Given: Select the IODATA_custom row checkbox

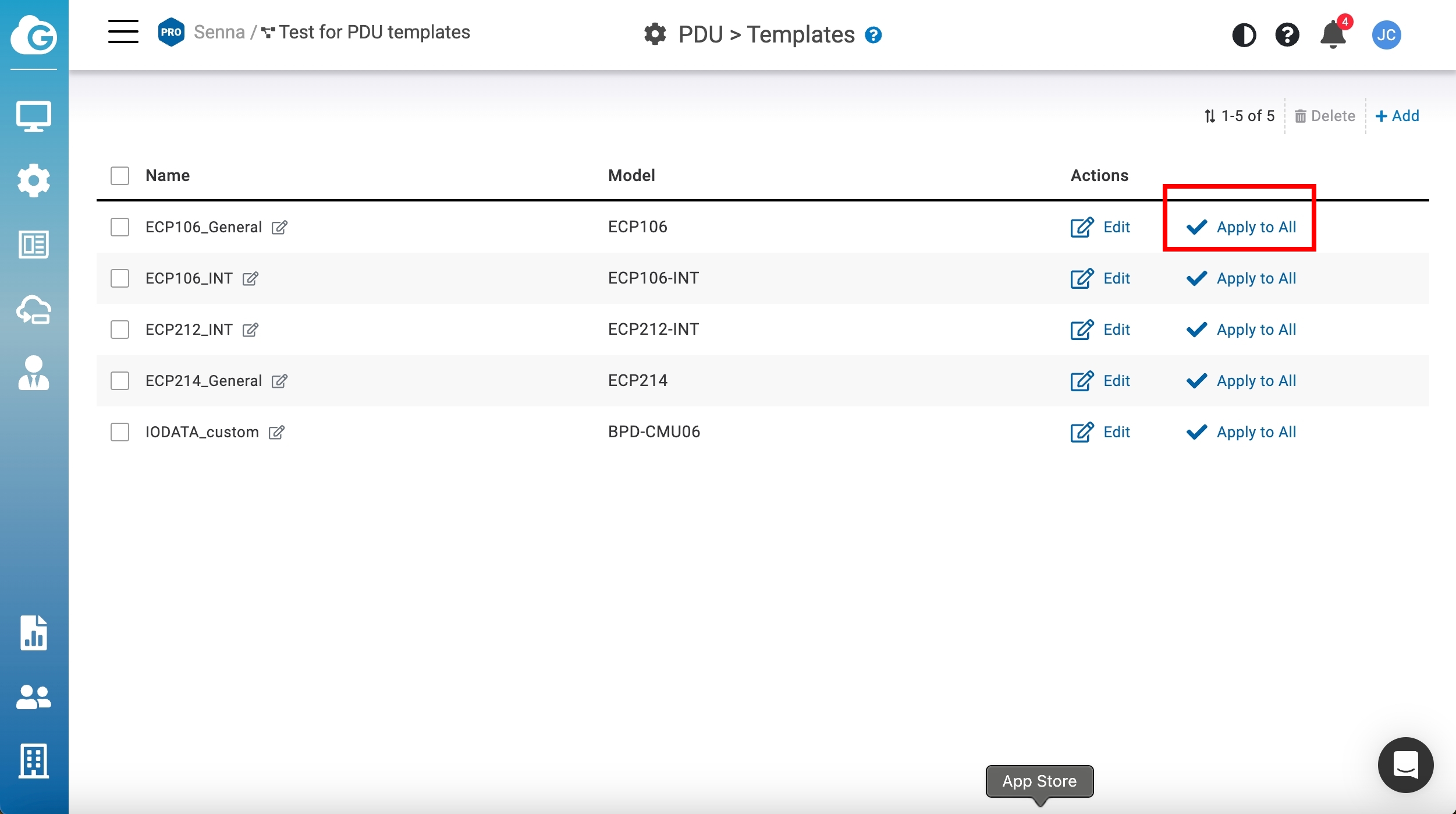Looking at the screenshot, I should click(x=120, y=432).
